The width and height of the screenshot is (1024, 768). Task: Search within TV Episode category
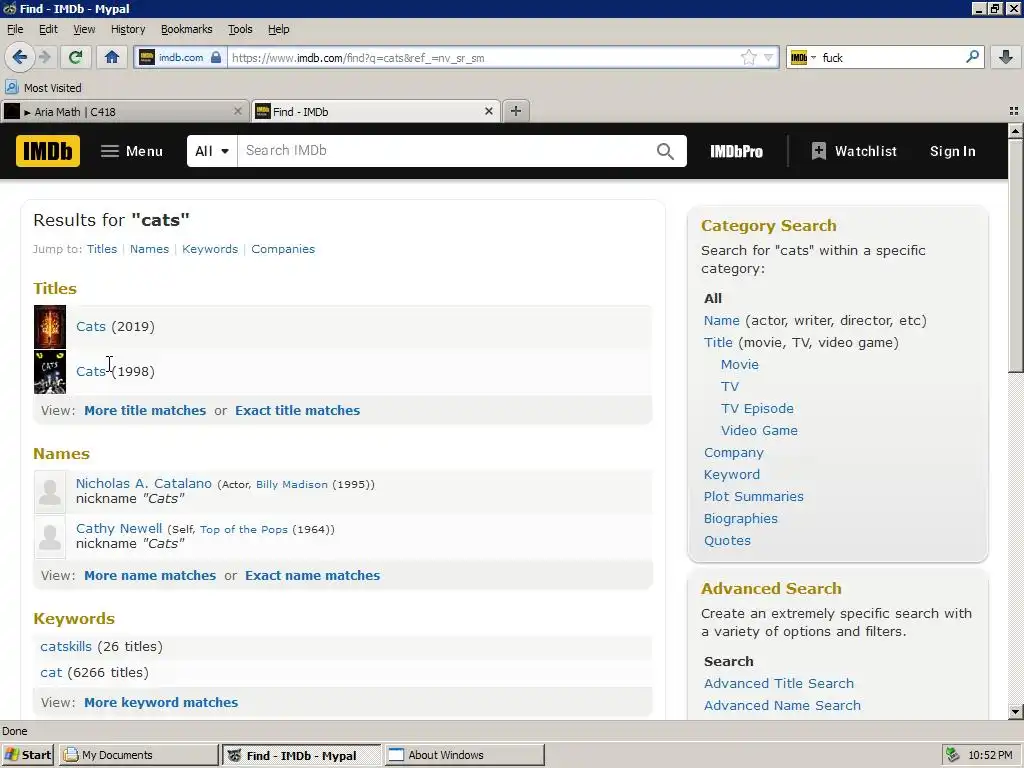pos(757,409)
